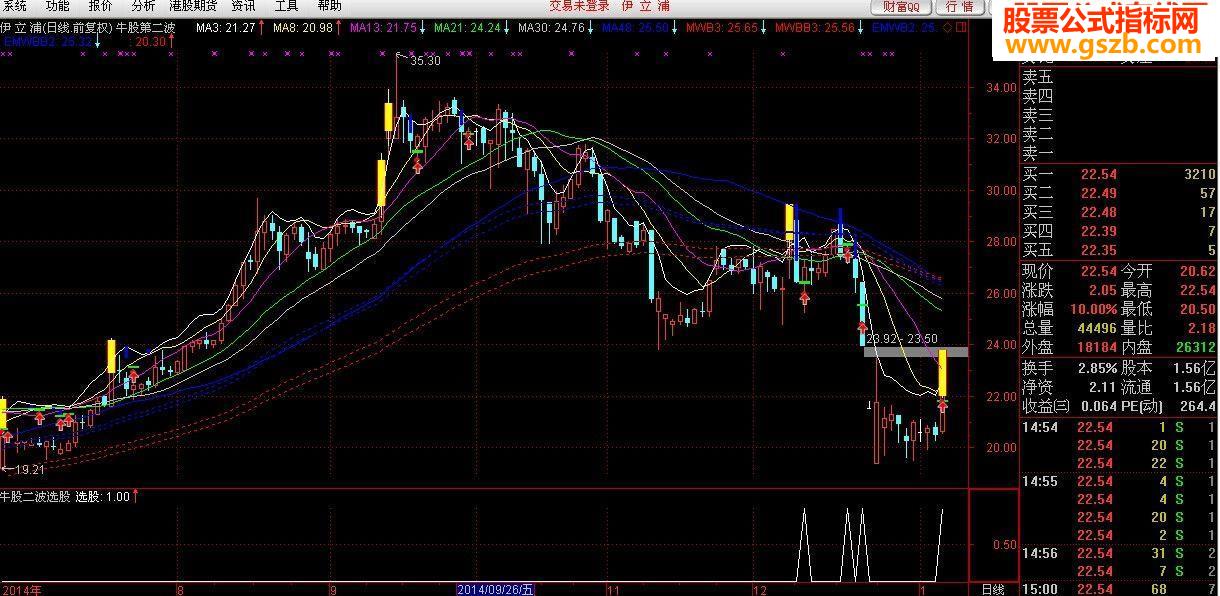Open the 工具 menu
This screenshot has width=1220, height=596.
coord(286,6)
